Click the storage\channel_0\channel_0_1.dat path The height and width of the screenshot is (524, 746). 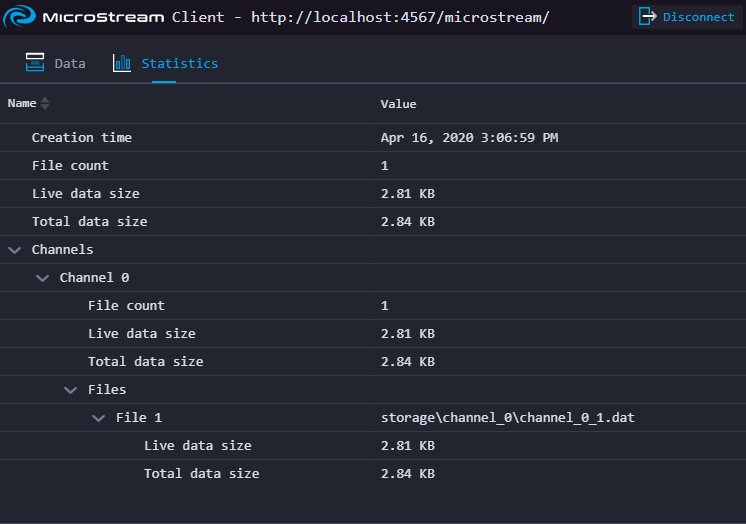click(x=508, y=418)
